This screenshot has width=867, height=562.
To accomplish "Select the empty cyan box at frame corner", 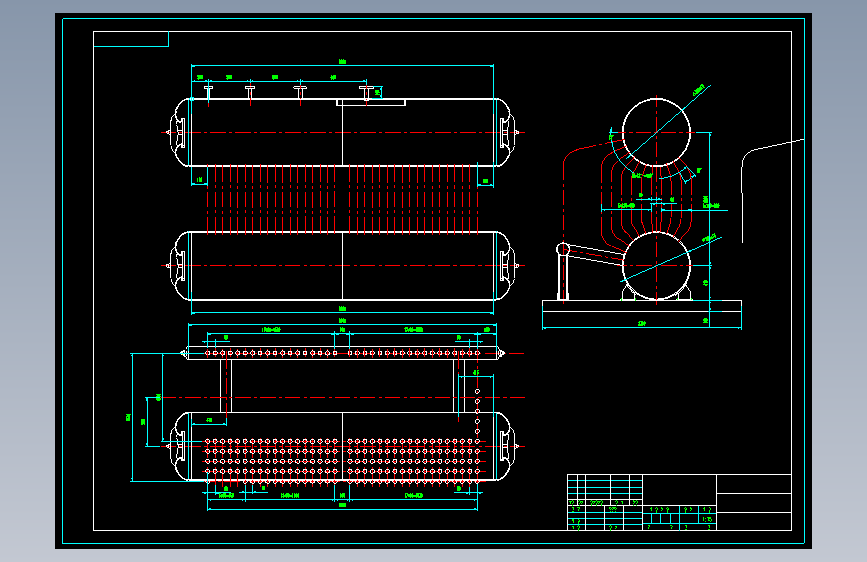I will click(131, 39).
